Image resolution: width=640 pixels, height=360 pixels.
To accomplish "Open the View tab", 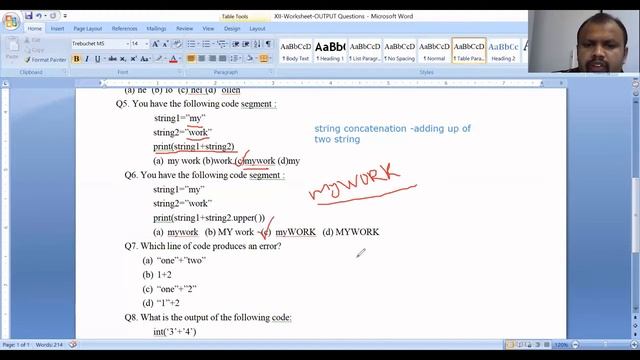I will tap(208, 29).
